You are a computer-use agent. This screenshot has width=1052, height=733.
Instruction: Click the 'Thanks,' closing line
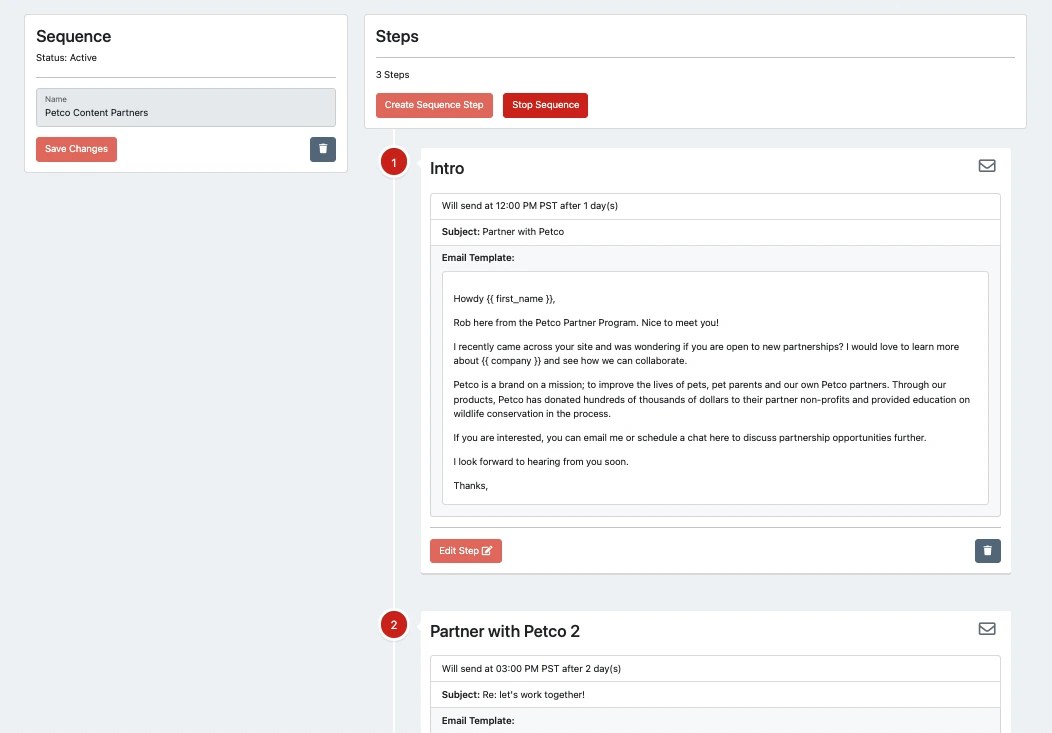point(470,486)
